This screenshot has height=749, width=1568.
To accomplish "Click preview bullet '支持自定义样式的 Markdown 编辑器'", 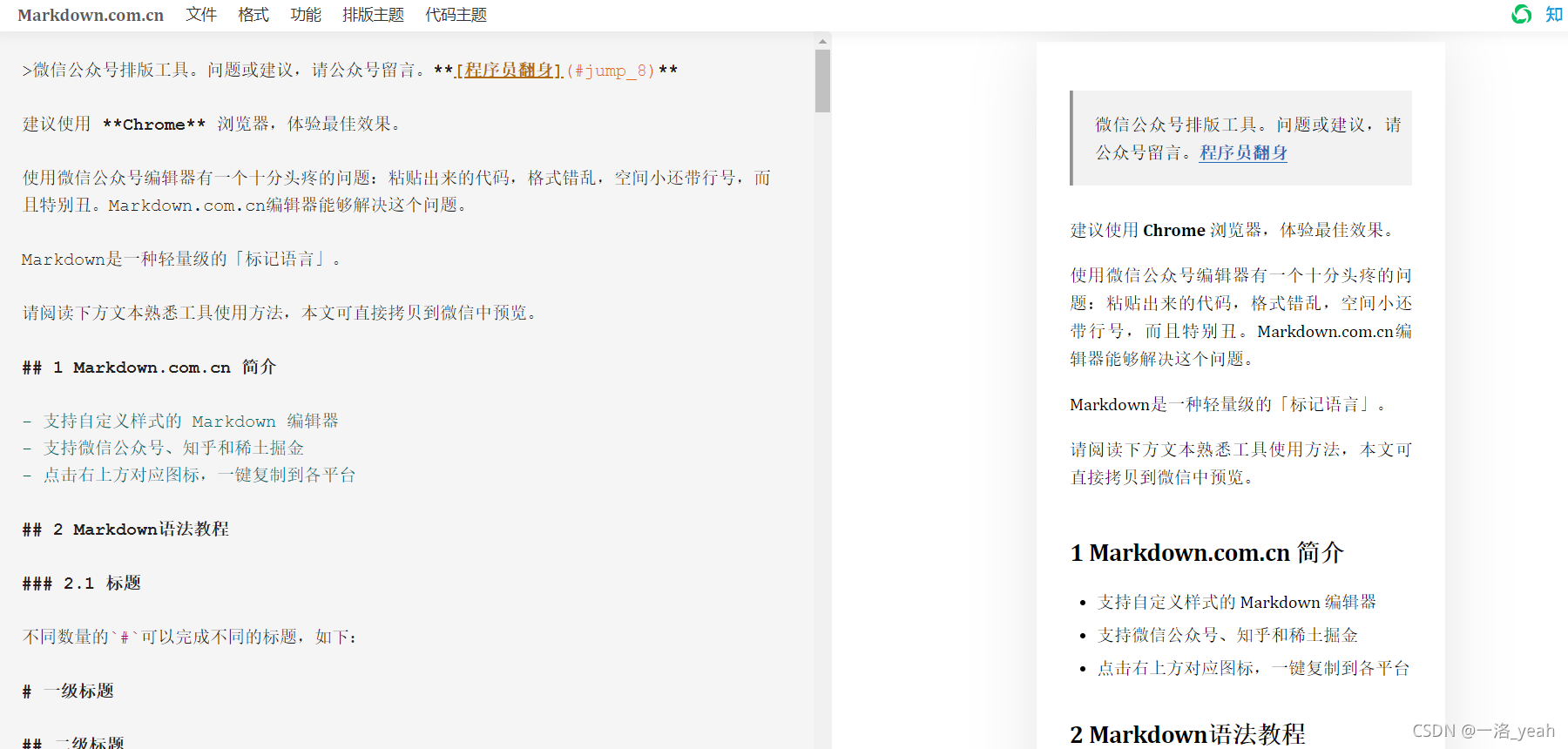I will tap(1236, 603).
